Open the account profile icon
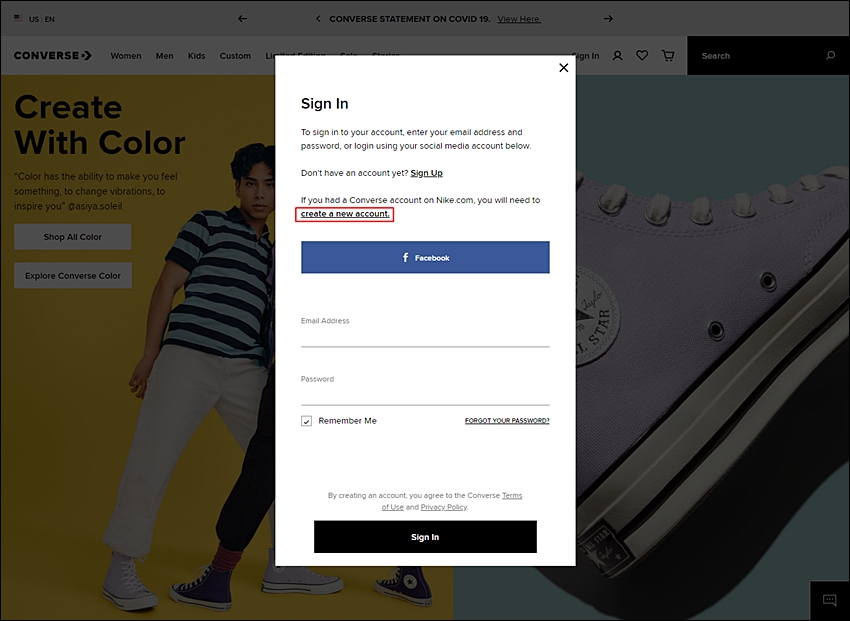This screenshot has width=850, height=621. [x=617, y=56]
